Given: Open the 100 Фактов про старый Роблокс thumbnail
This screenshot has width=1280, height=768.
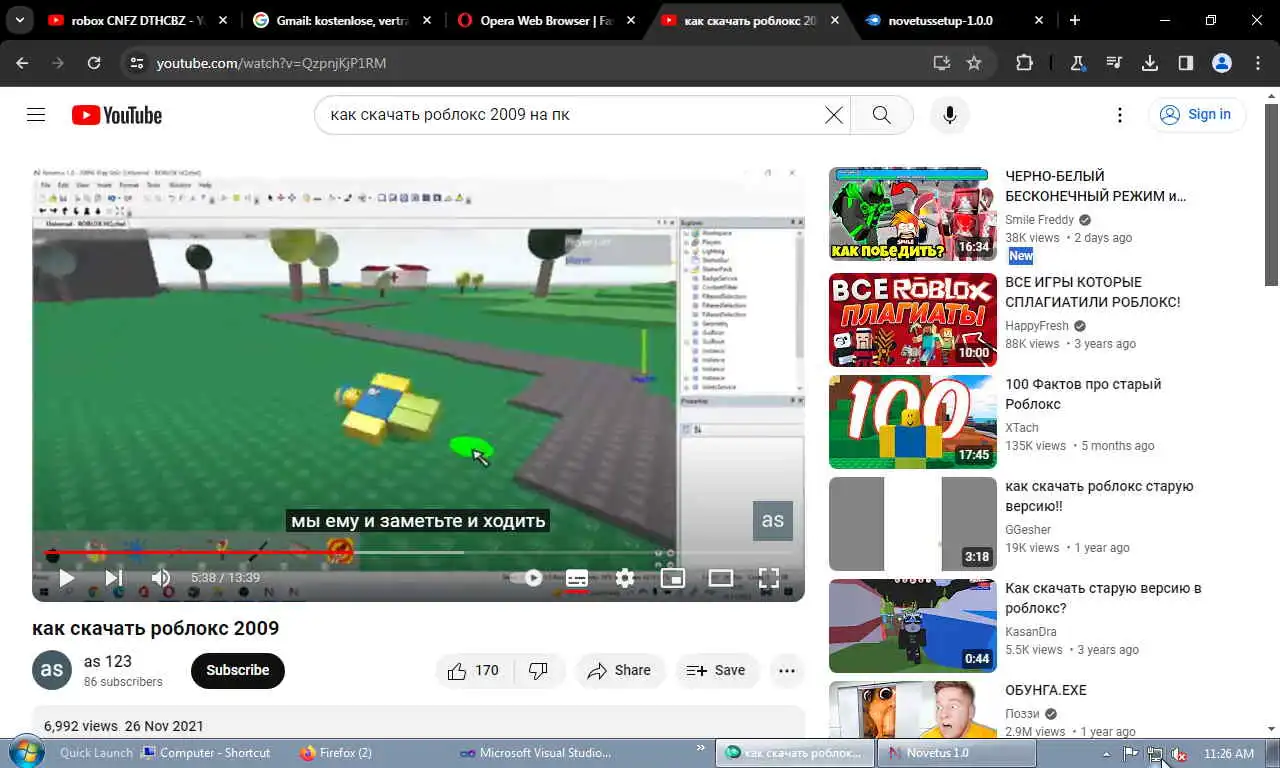Looking at the screenshot, I should (913, 422).
